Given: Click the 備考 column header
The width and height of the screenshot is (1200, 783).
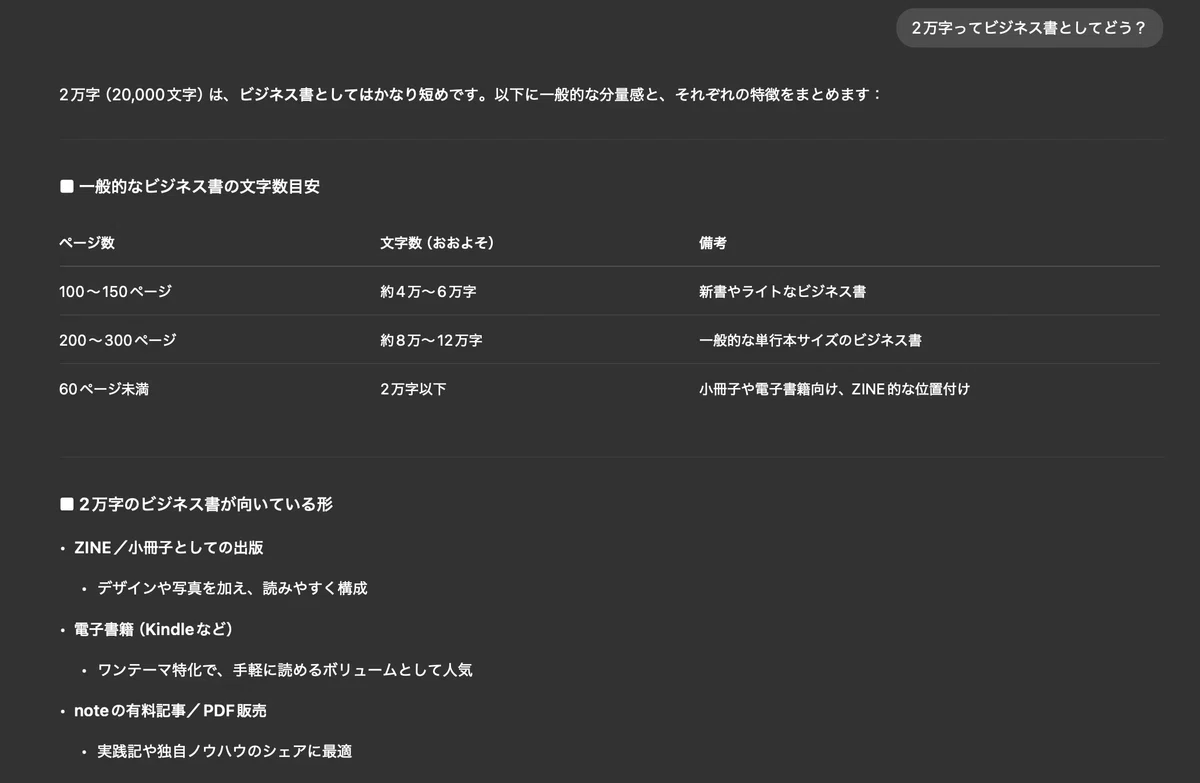Looking at the screenshot, I should 713,243.
